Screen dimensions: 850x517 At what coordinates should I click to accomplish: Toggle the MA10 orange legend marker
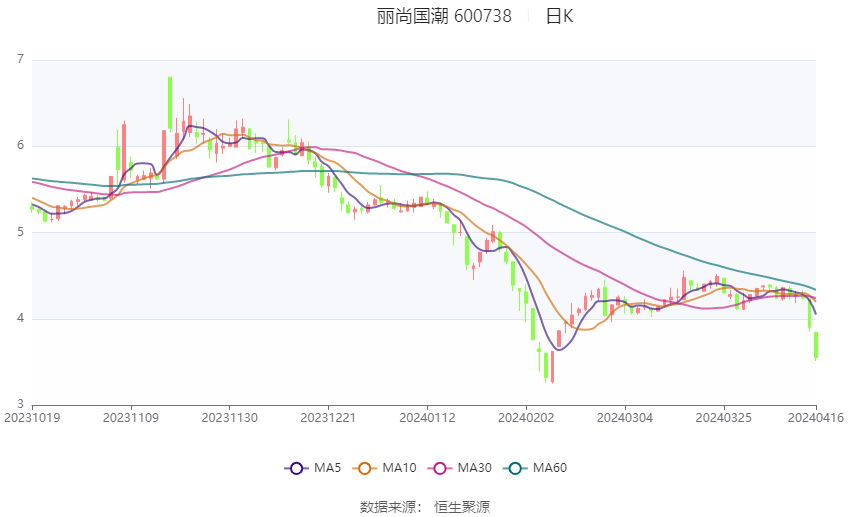365,467
